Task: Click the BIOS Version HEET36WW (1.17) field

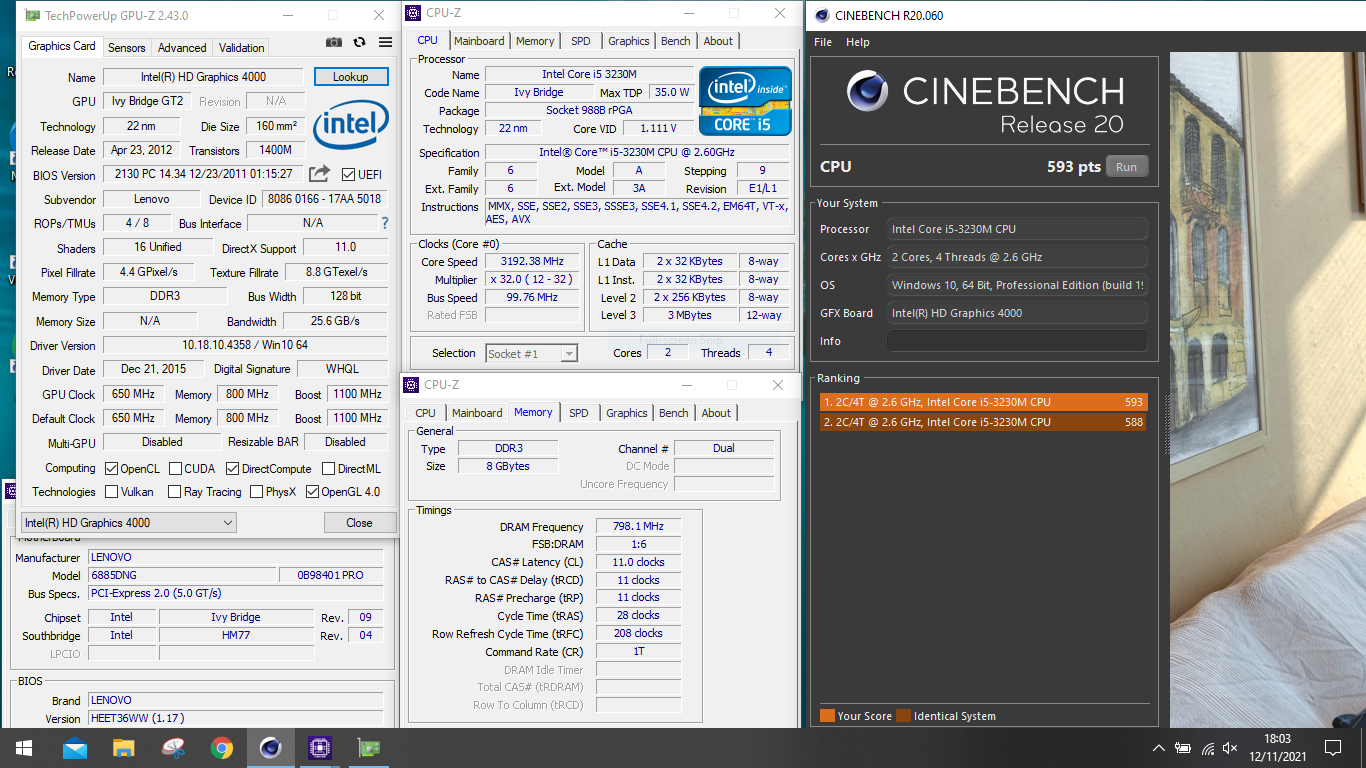Action: [236, 718]
